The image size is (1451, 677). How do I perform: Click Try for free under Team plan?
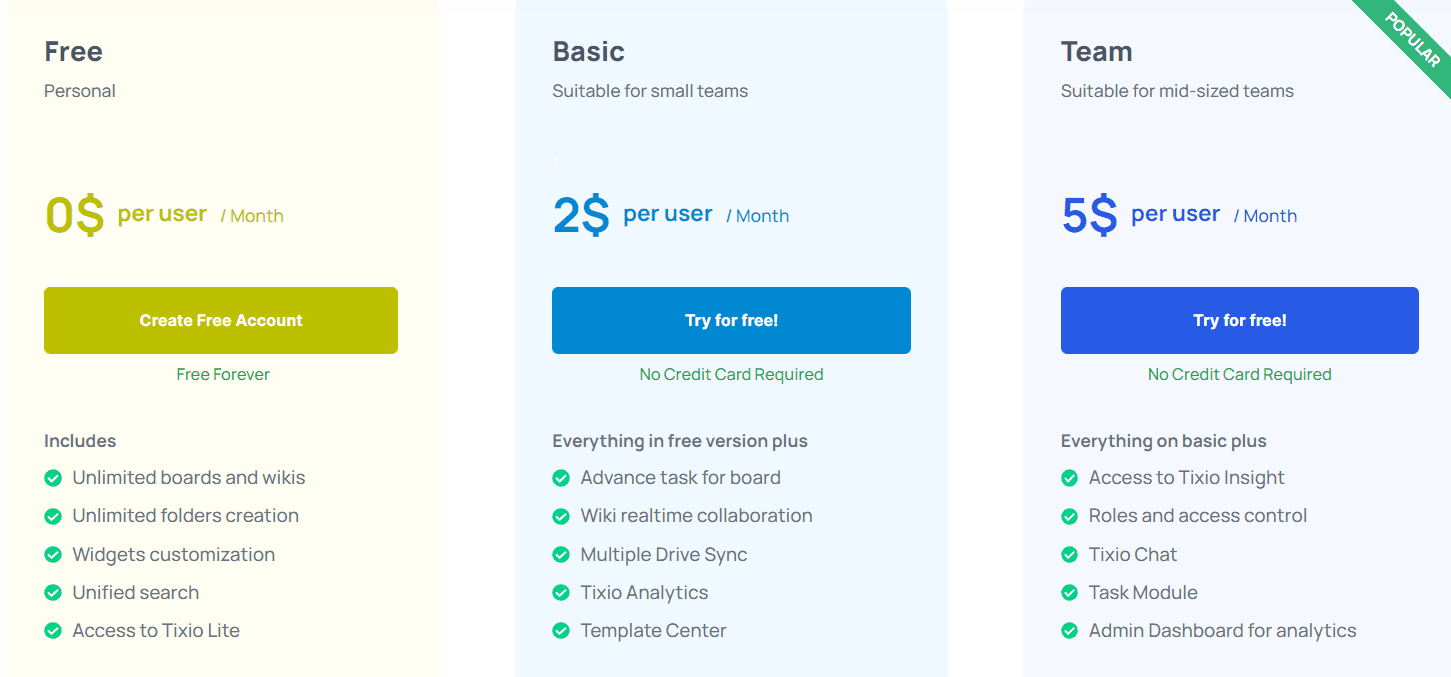point(1239,320)
